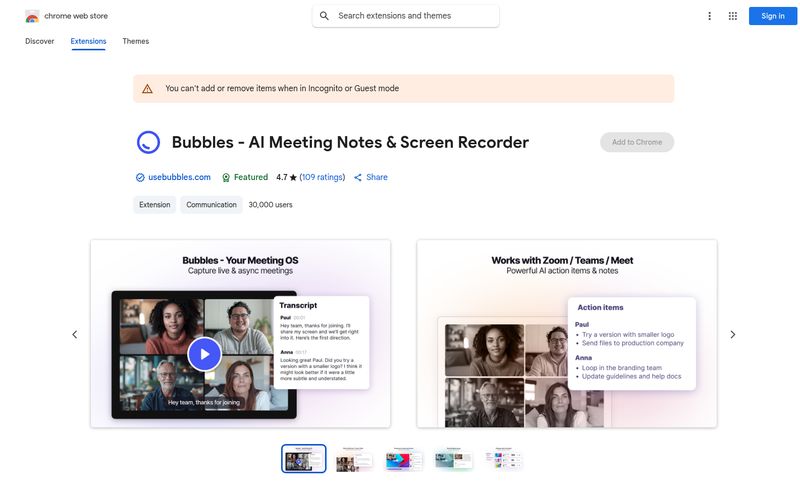
Task: Open the usebubbles.com publisher link
Action: point(179,177)
